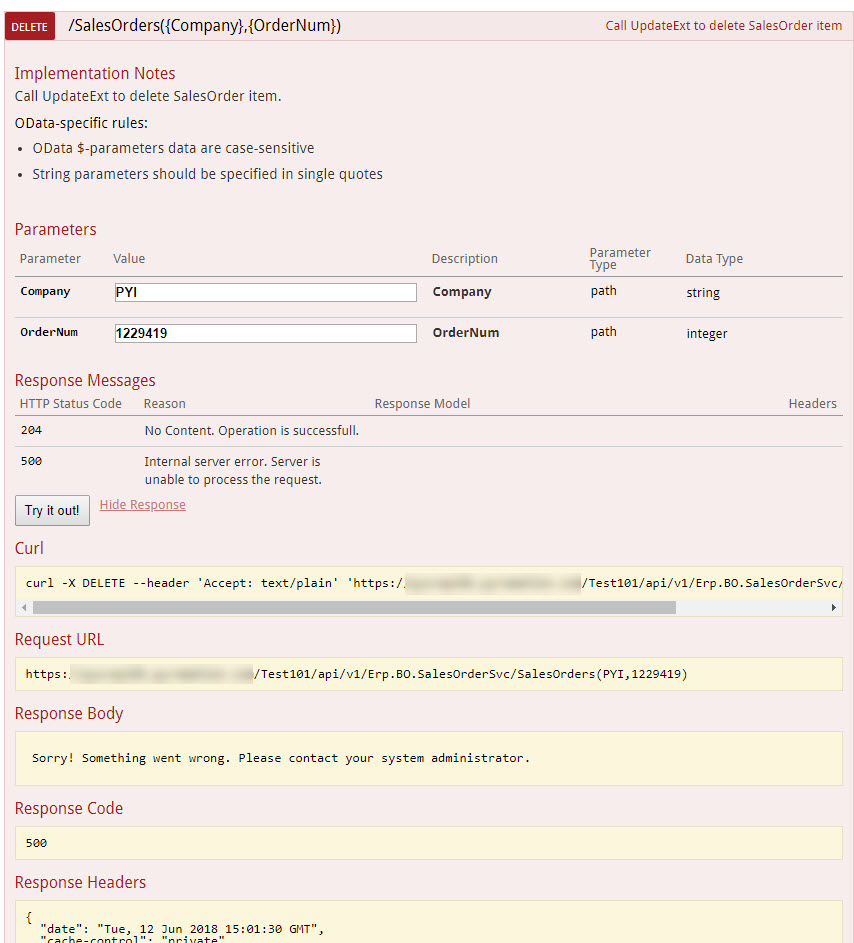854x943 pixels.
Task: Click the Request URL text ending in SalesOrders(PYI,1229419)
Action: tap(356, 674)
